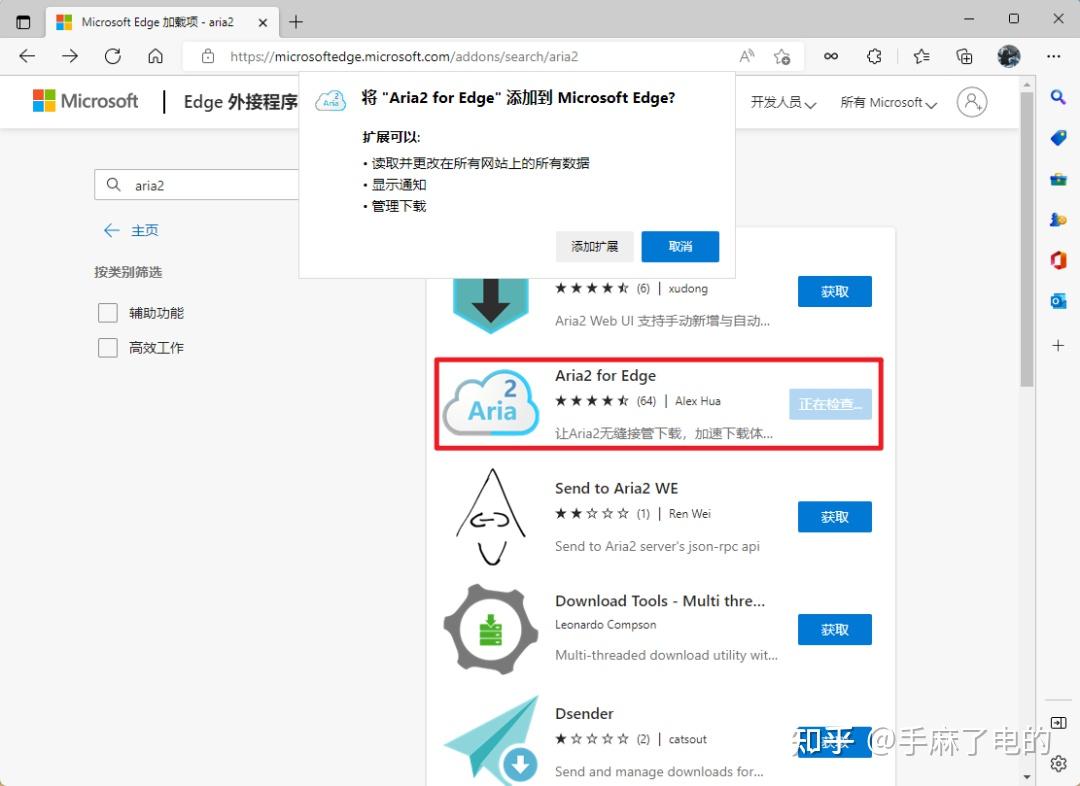Click Dsender paper plane thumbnail
The image size is (1080, 786).
(491, 741)
